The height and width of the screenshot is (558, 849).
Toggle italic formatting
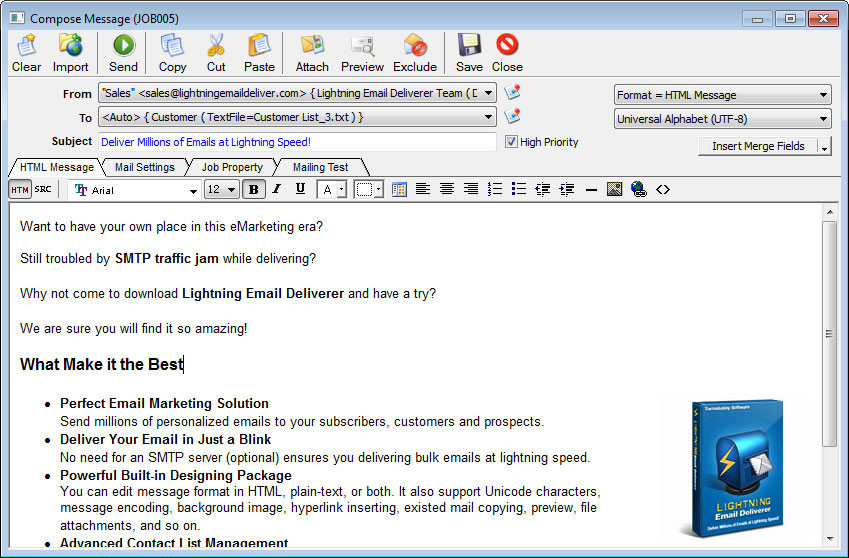coord(277,189)
